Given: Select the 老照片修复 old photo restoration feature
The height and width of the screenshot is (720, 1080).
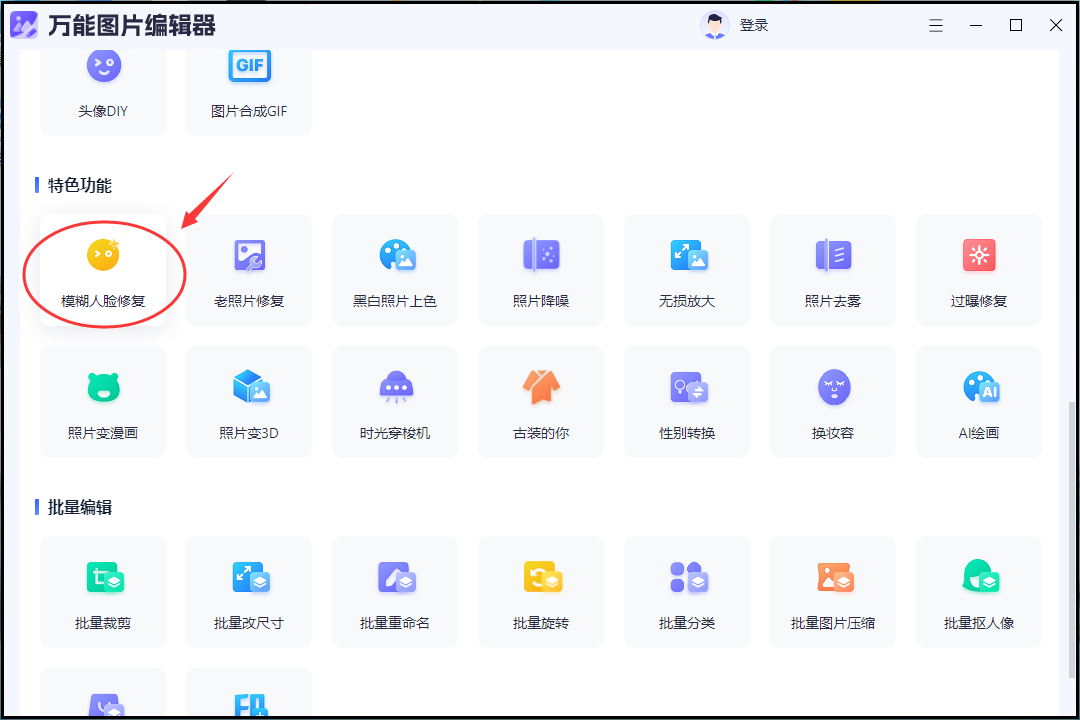Looking at the screenshot, I should point(249,270).
